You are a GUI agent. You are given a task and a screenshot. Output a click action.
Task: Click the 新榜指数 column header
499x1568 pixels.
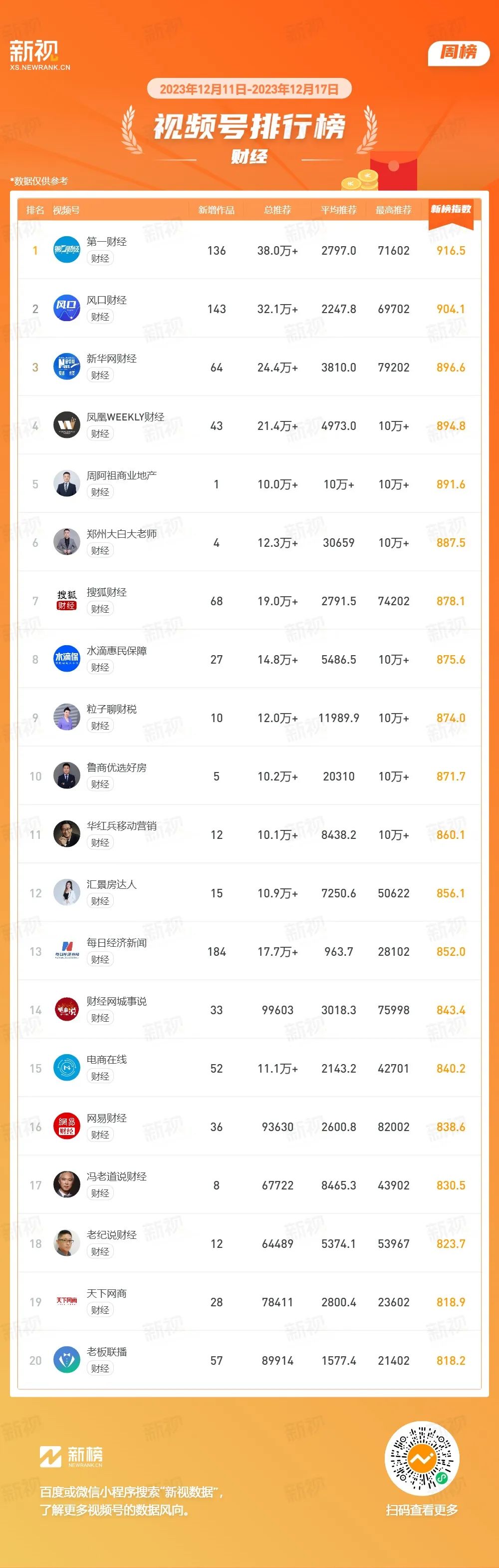pos(451,209)
